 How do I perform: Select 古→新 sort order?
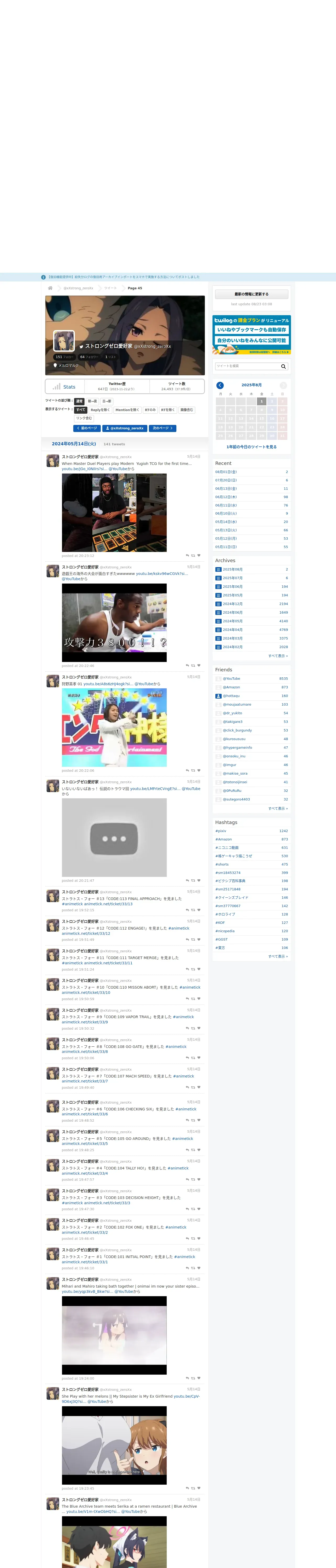click(107, 401)
